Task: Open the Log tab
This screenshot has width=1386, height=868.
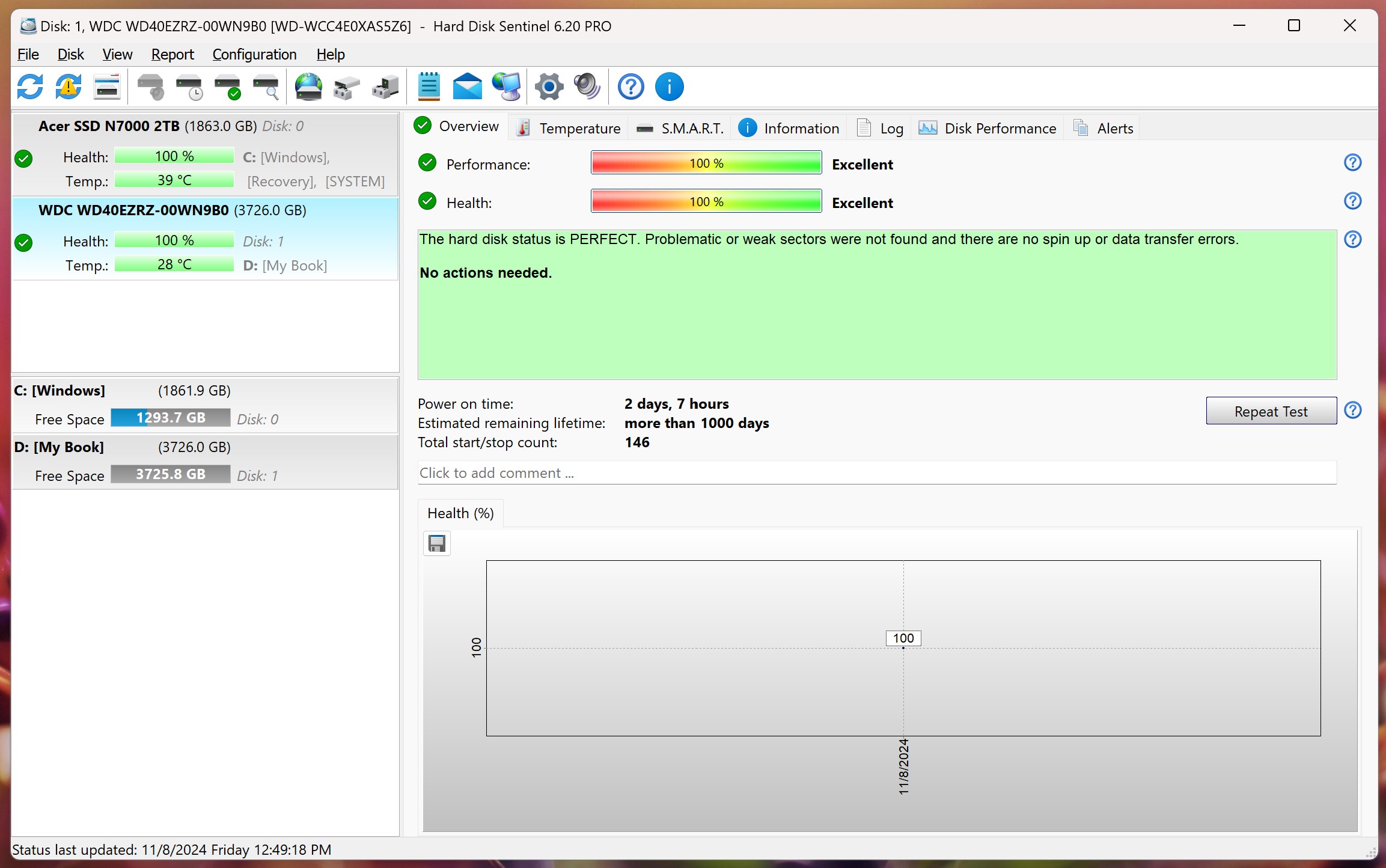Action: click(x=880, y=128)
